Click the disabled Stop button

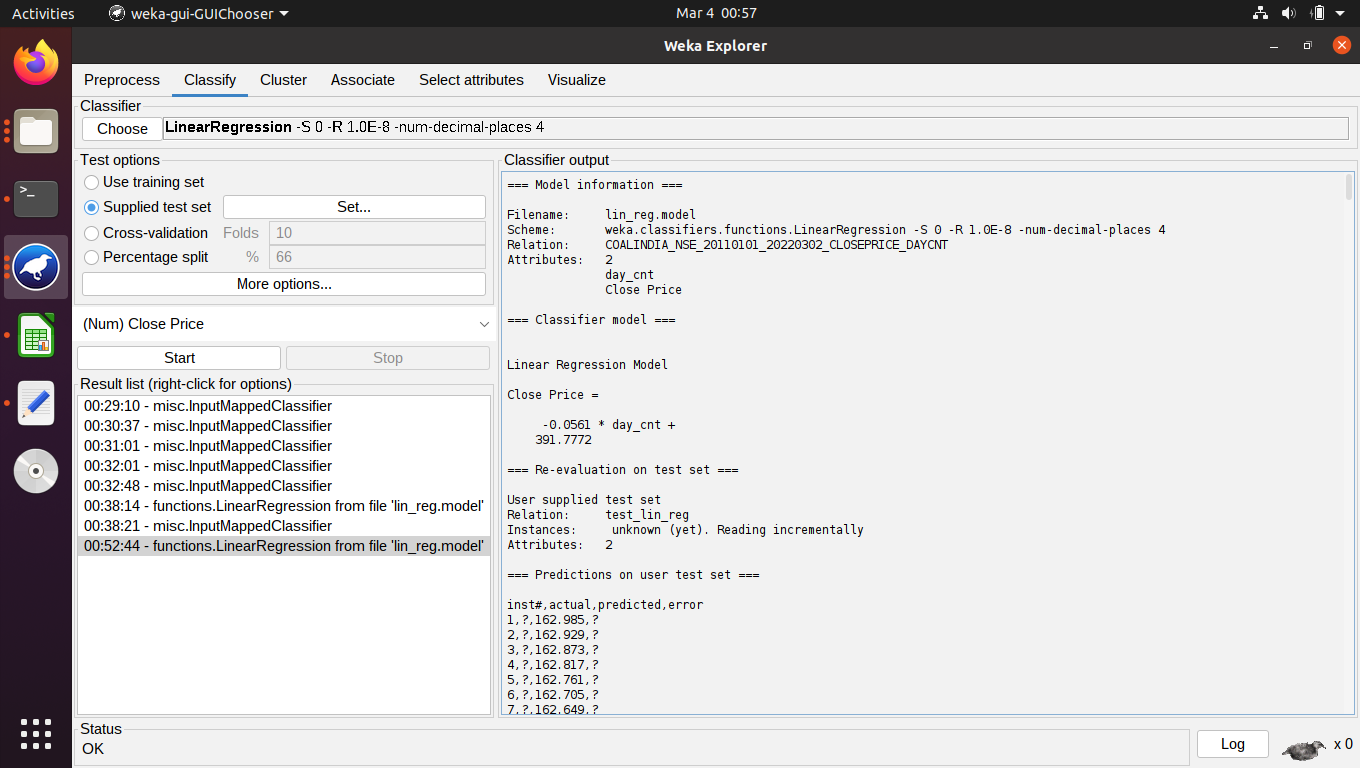388,358
